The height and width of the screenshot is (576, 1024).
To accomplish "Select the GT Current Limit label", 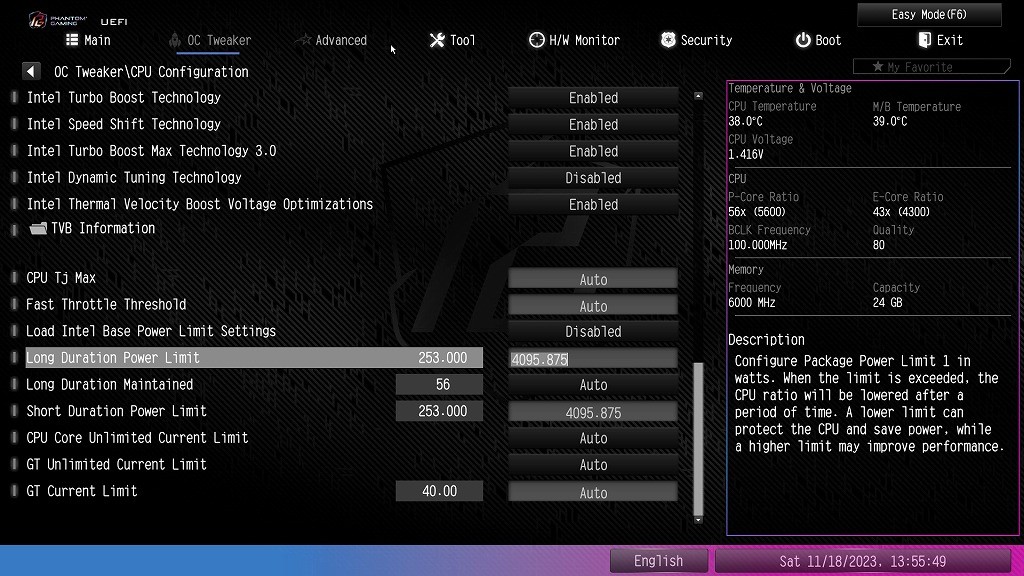I will pyautogui.click(x=82, y=491).
